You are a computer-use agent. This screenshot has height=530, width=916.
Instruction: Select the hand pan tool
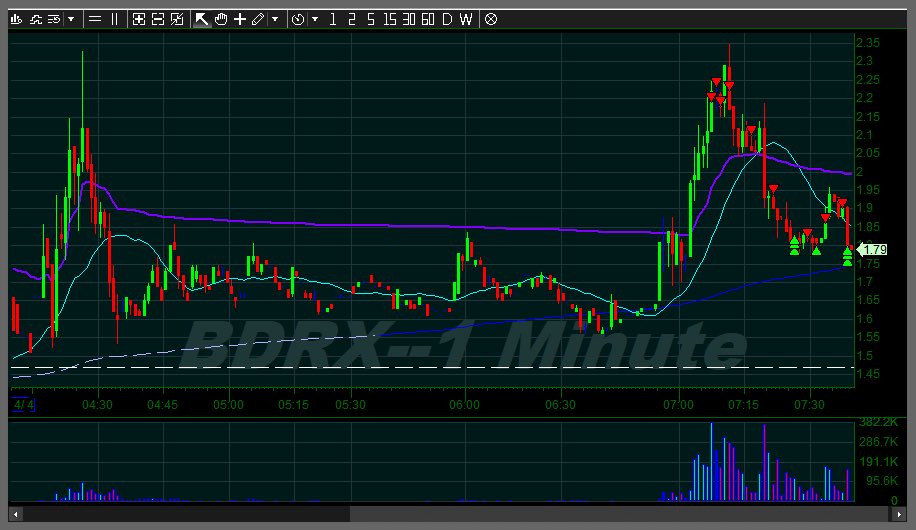point(221,19)
